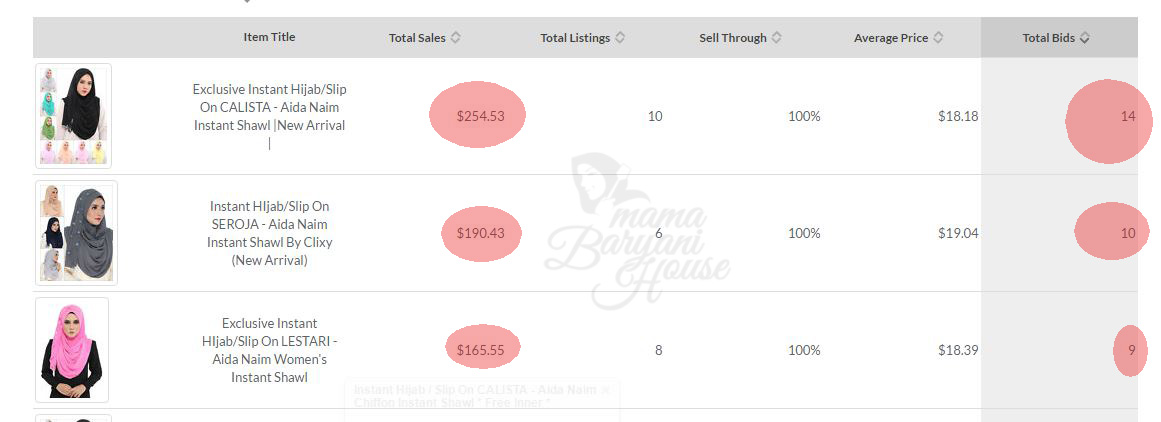Screen dimensions: 1161x422
Task: Select the pink LESTARI hijab thumbnail
Action: pyautogui.click(x=72, y=350)
